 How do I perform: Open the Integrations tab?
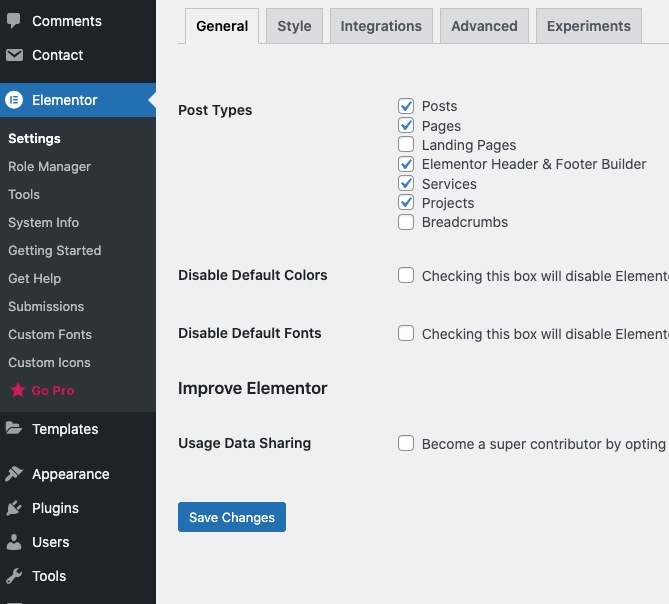[381, 26]
